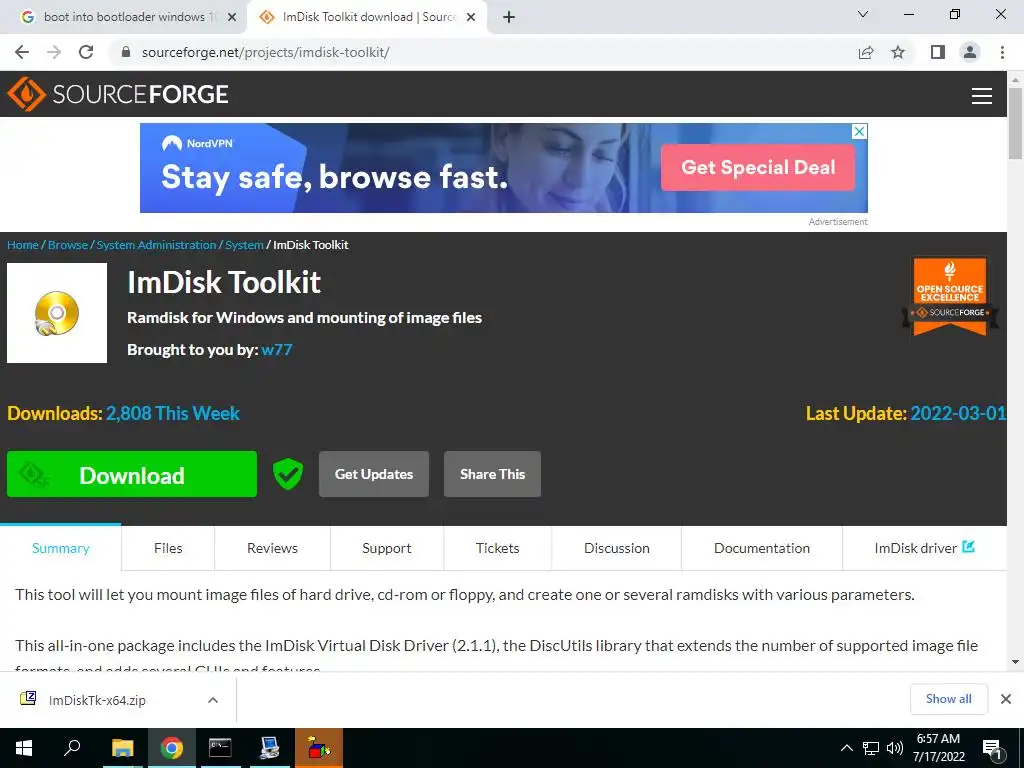
Task: Open Chrome three-dot menu
Action: 1002,52
